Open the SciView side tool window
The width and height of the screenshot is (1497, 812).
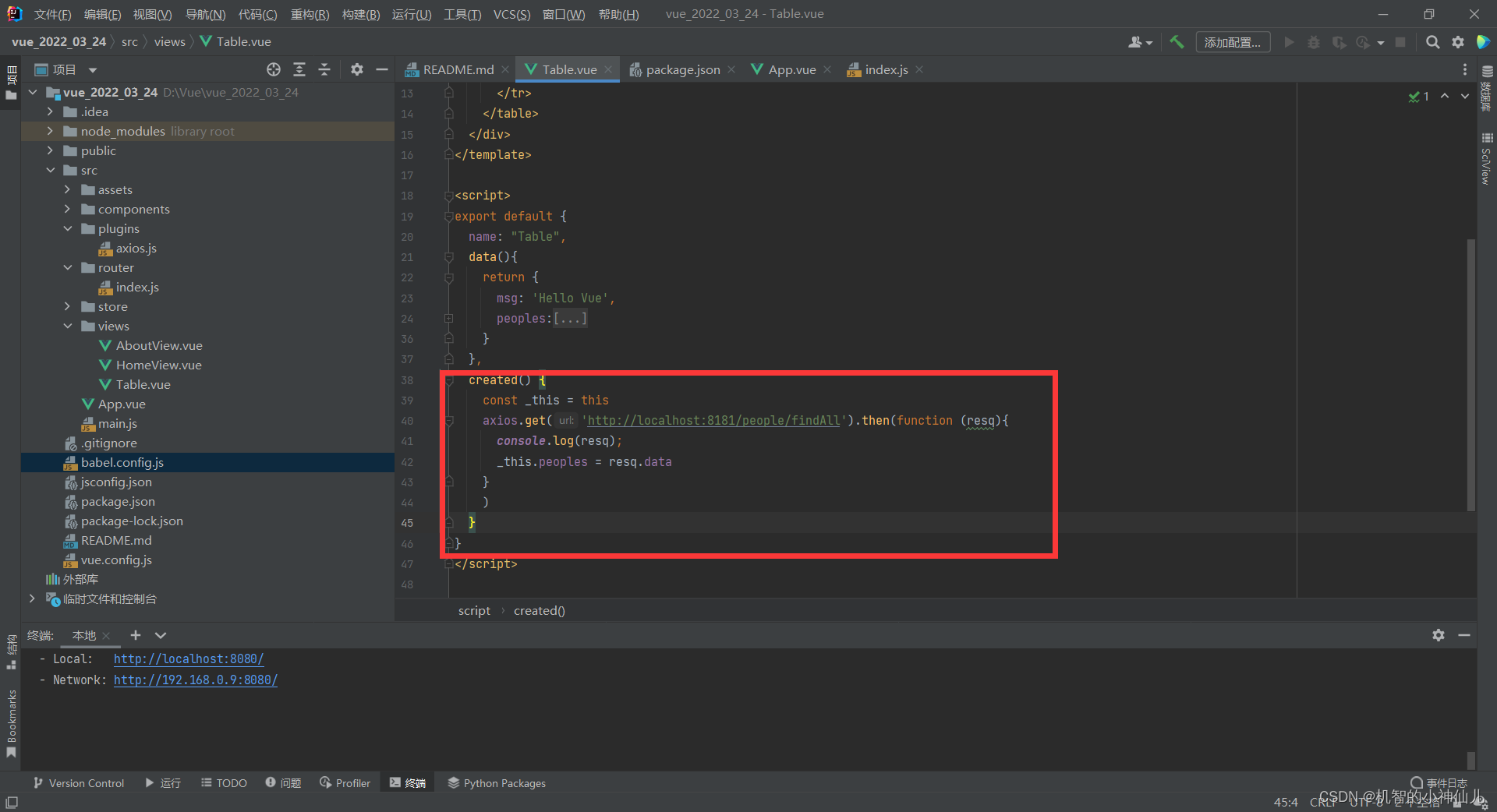[1487, 159]
